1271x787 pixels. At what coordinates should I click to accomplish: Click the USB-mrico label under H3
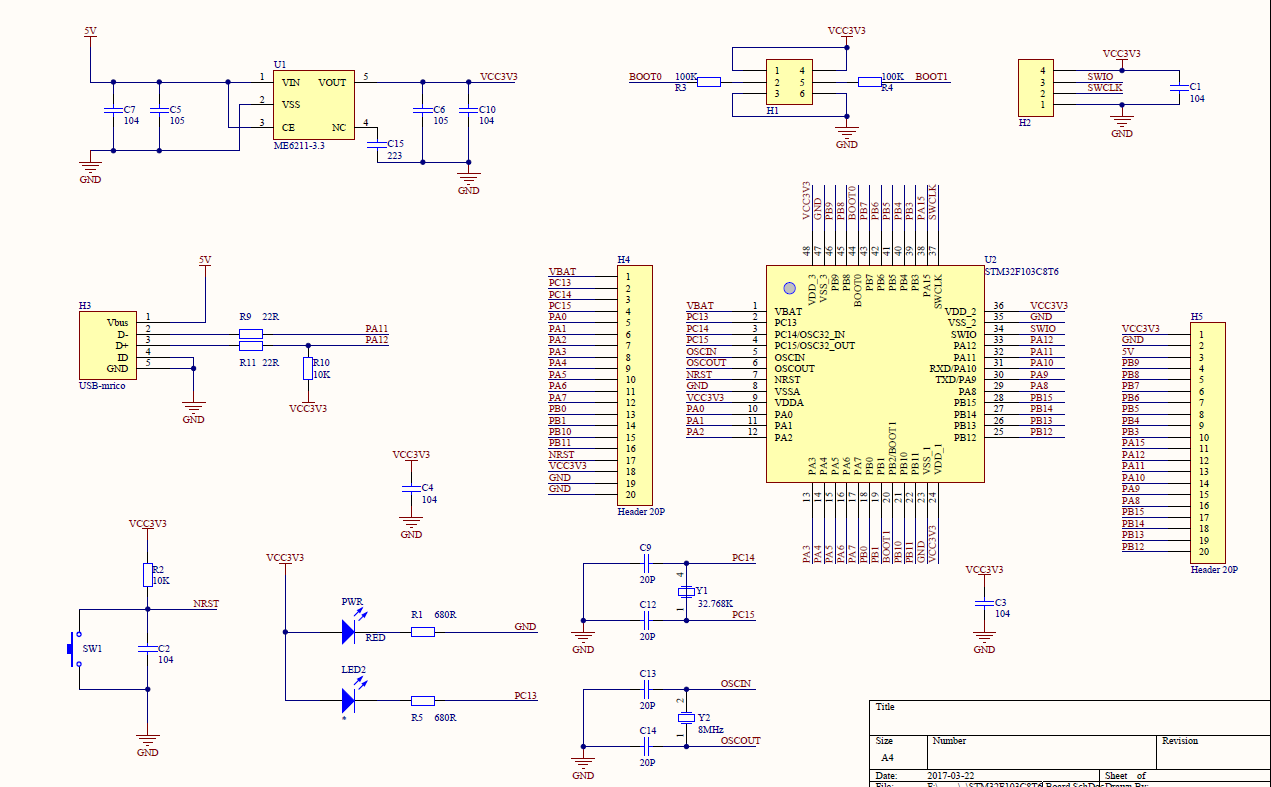[102, 385]
